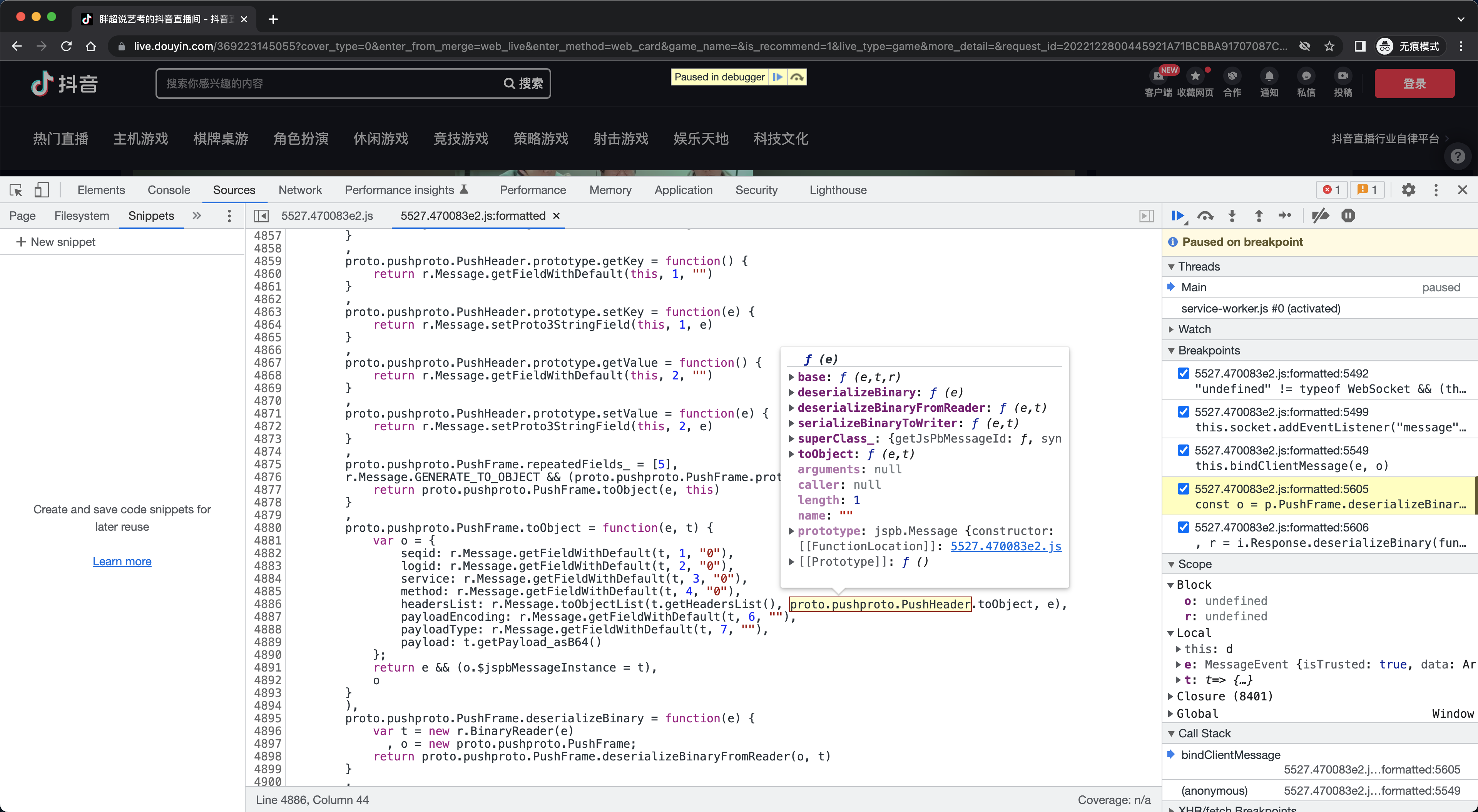Switch to 5527.470083e2.js file tab
The height and width of the screenshot is (812, 1478).
(x=327, y=216)
